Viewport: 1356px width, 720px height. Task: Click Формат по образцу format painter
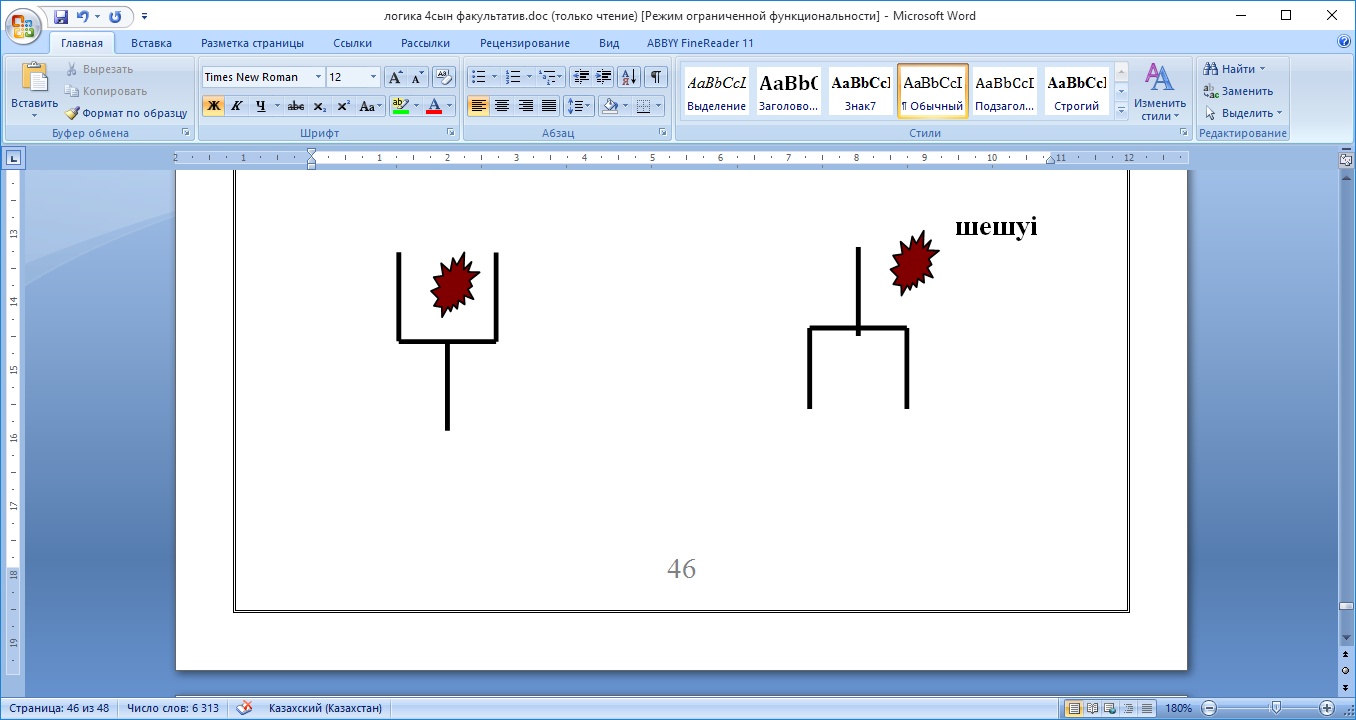point(126,113)
